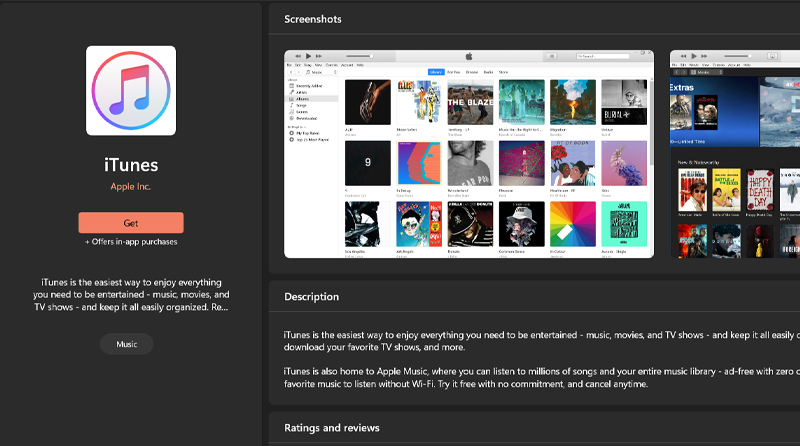800x446 pixels.
Task: Click the Store tab in the screenshot
Action: [503, 72]
